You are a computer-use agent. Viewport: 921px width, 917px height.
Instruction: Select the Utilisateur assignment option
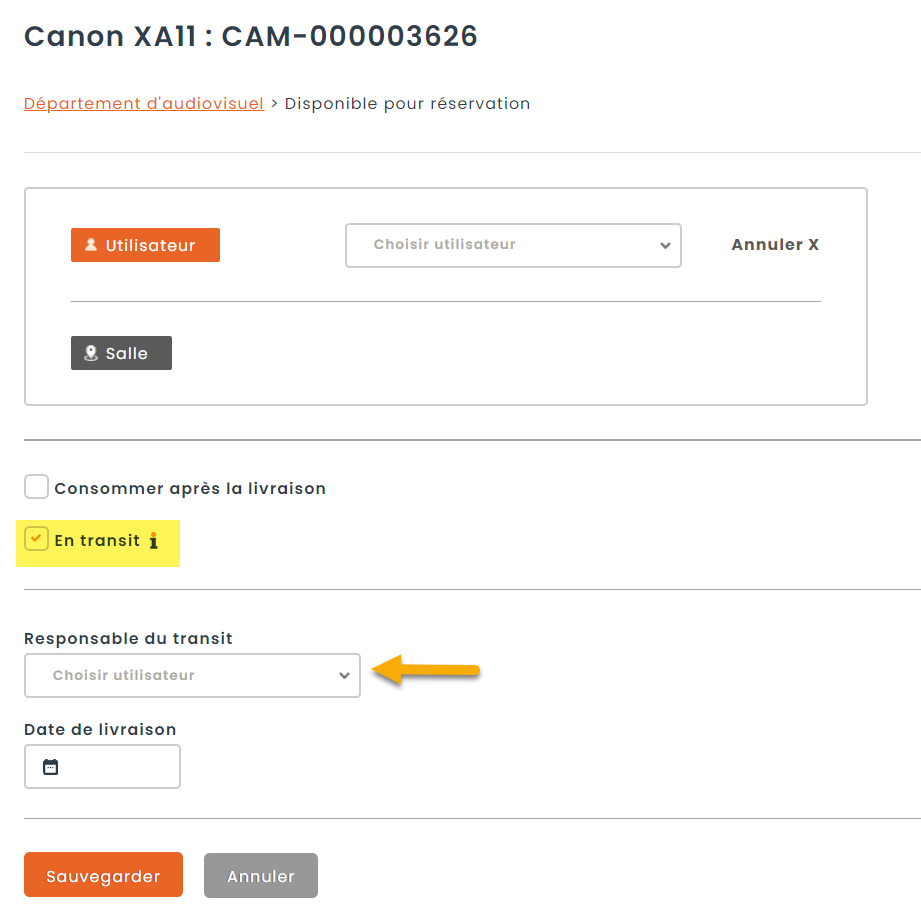pyautogui.click(x=145, y=245)
